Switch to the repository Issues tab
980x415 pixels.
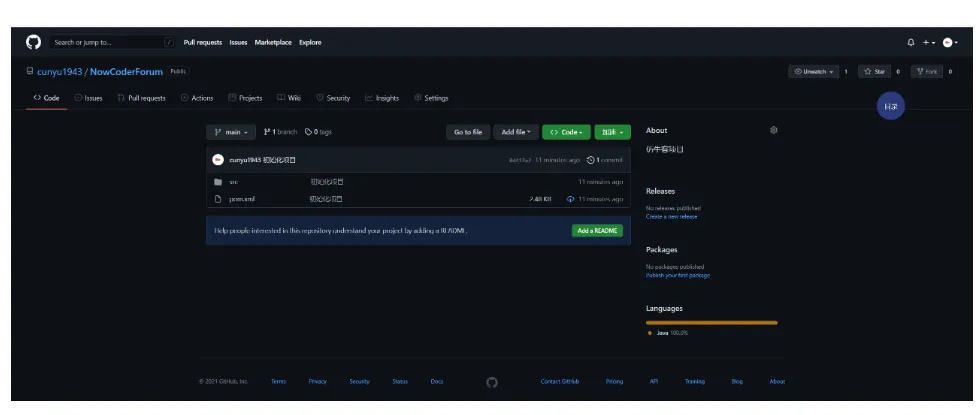coord(88,98)
